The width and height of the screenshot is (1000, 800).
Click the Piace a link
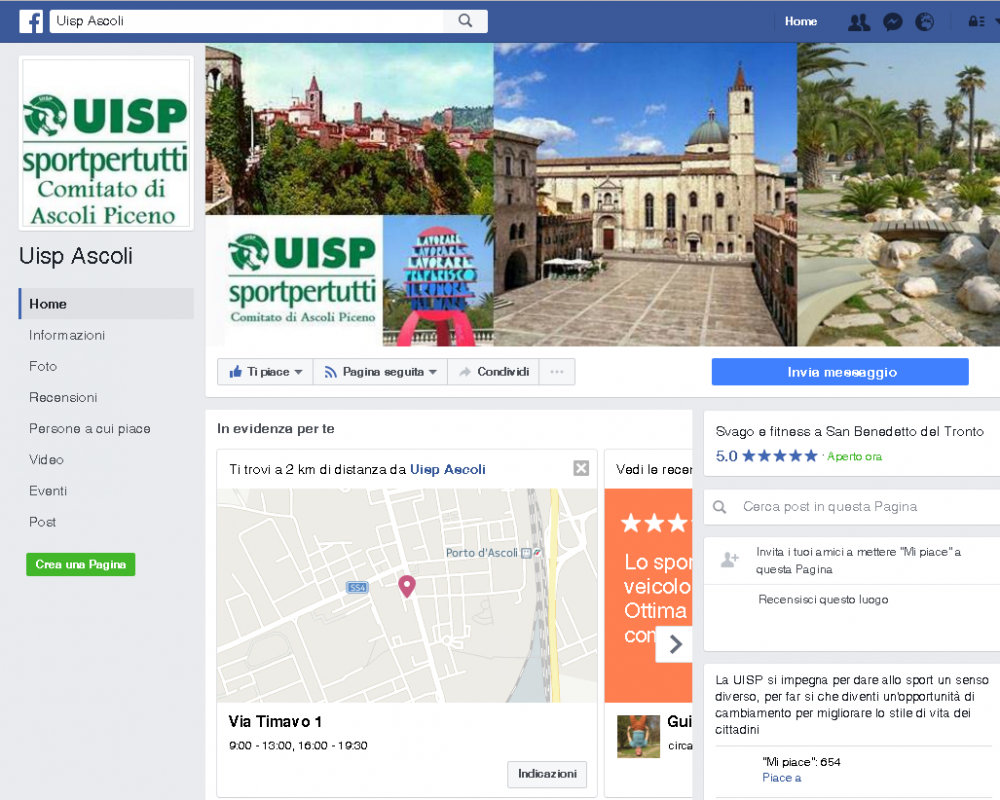[x=781, y=778]
